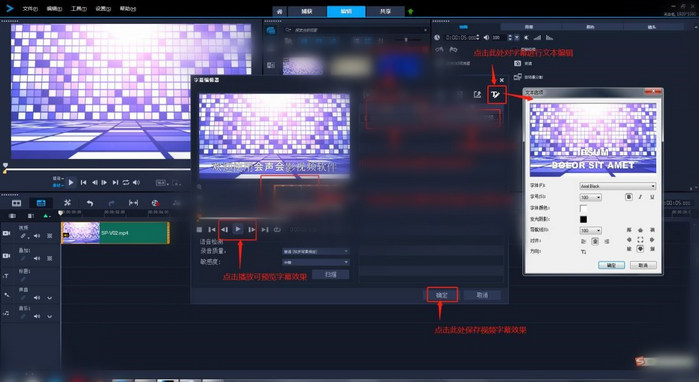Switch to storyboard view icon
The width and height of the screenshot is (699, 382).
(x=16, y=203)
